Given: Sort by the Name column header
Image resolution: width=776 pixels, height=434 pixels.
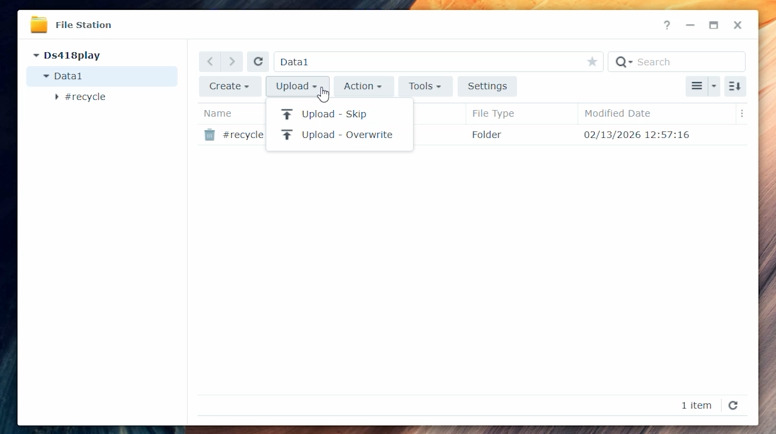Looking at the screenshot, I should click(217, 113).
